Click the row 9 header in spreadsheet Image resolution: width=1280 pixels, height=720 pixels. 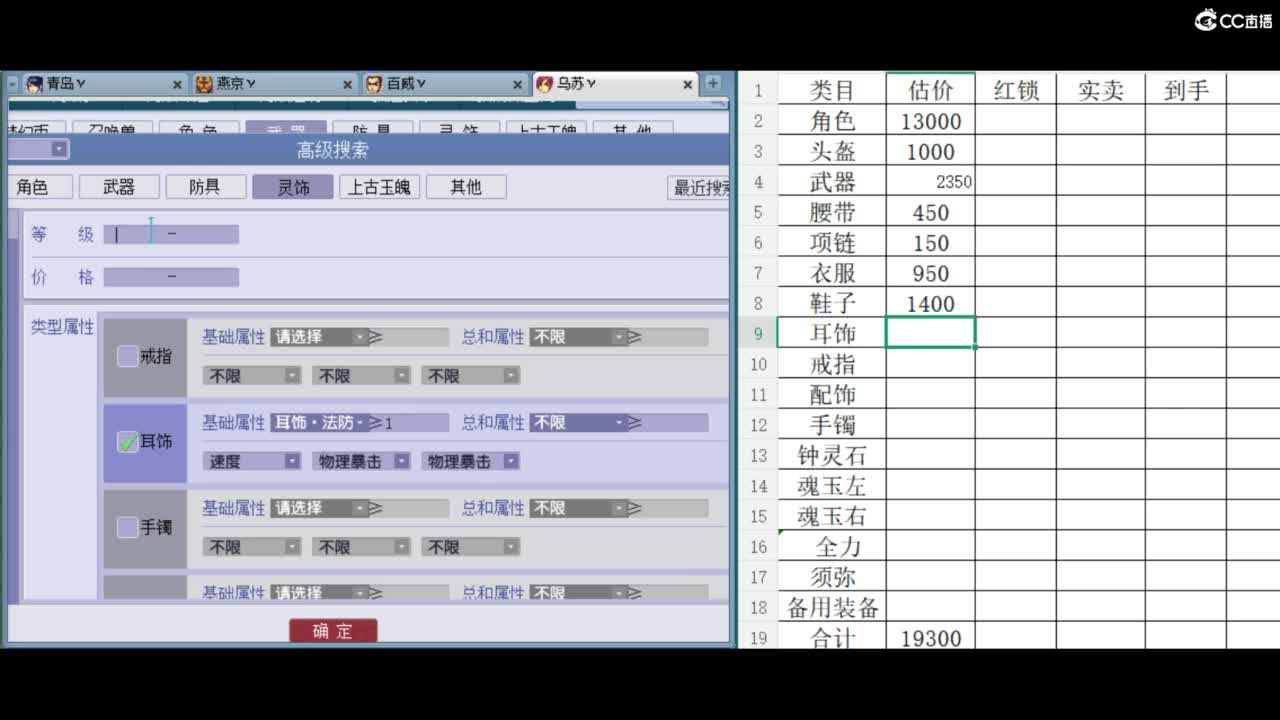[x=758, y=334]
